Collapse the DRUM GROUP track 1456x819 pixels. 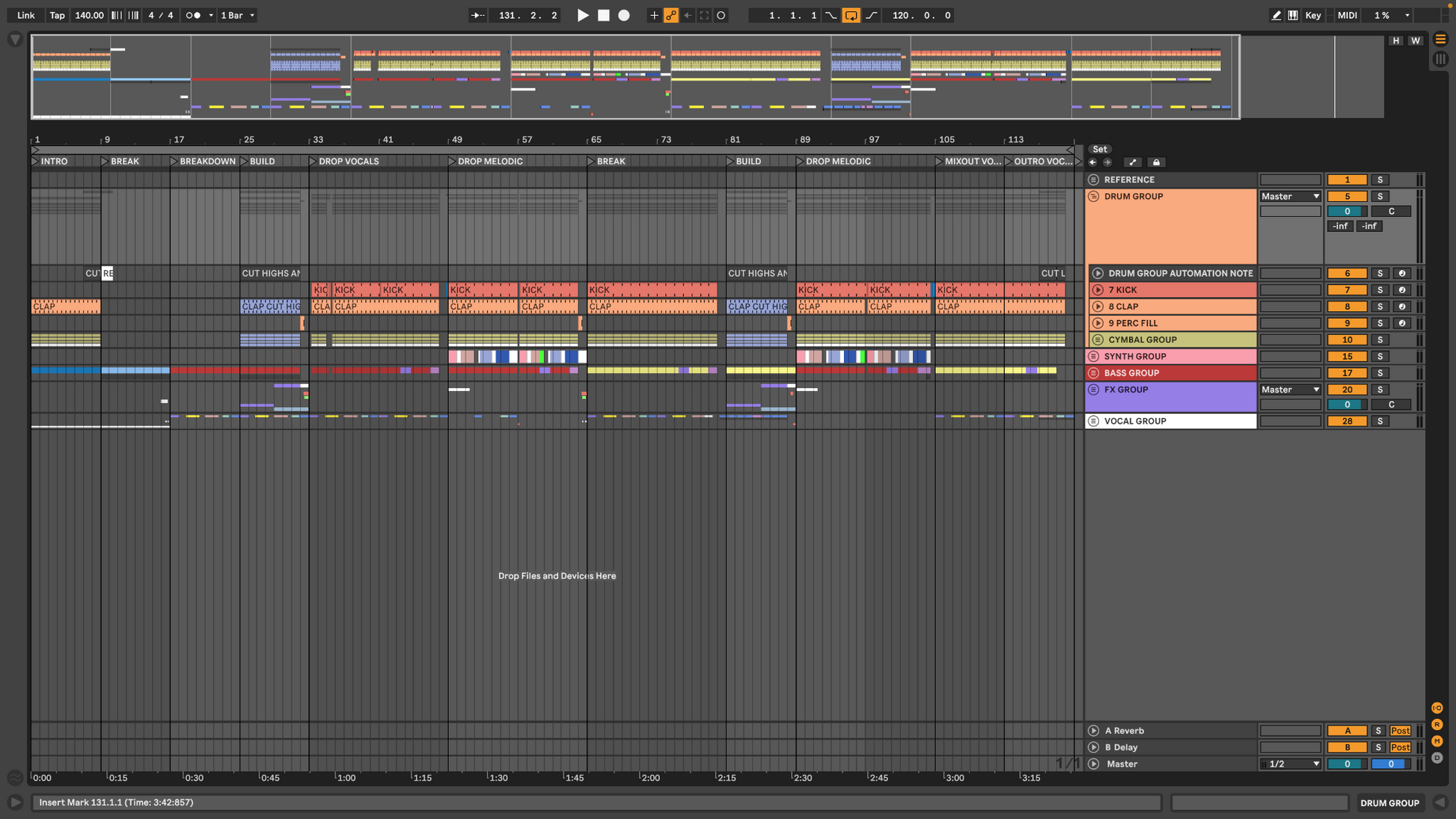[x=1093, y=196]
